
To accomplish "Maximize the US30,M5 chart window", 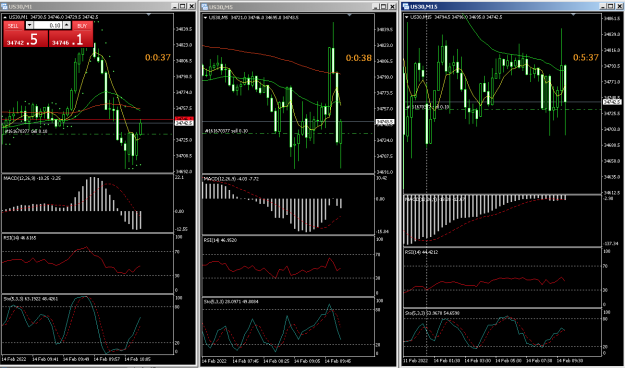I will click(x=383, y=6).
